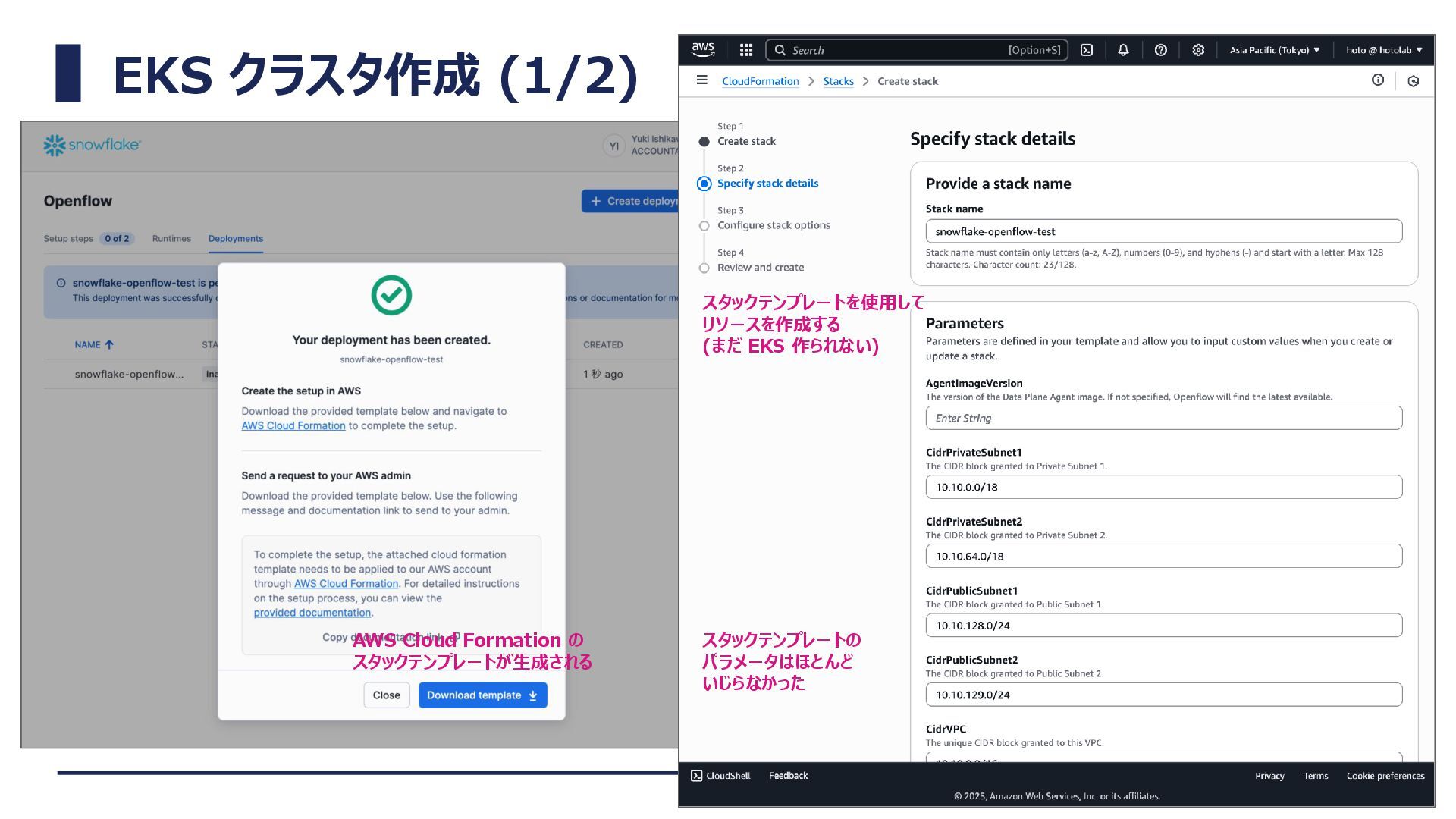This screenshot has width=1456, height=819.
Task: Follow the provided documentation link
Action: [x=312, y=613]
